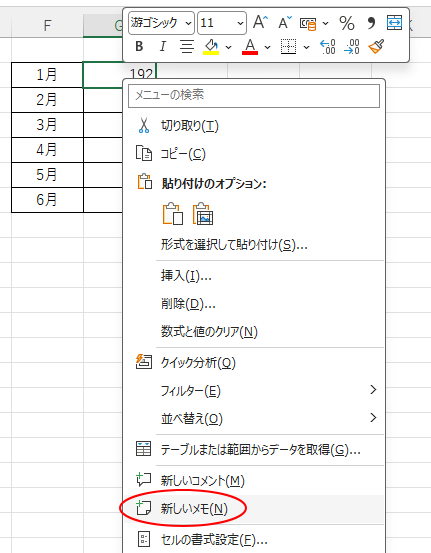Open accounting number format dropdown
431x553 pixels.
326,24
